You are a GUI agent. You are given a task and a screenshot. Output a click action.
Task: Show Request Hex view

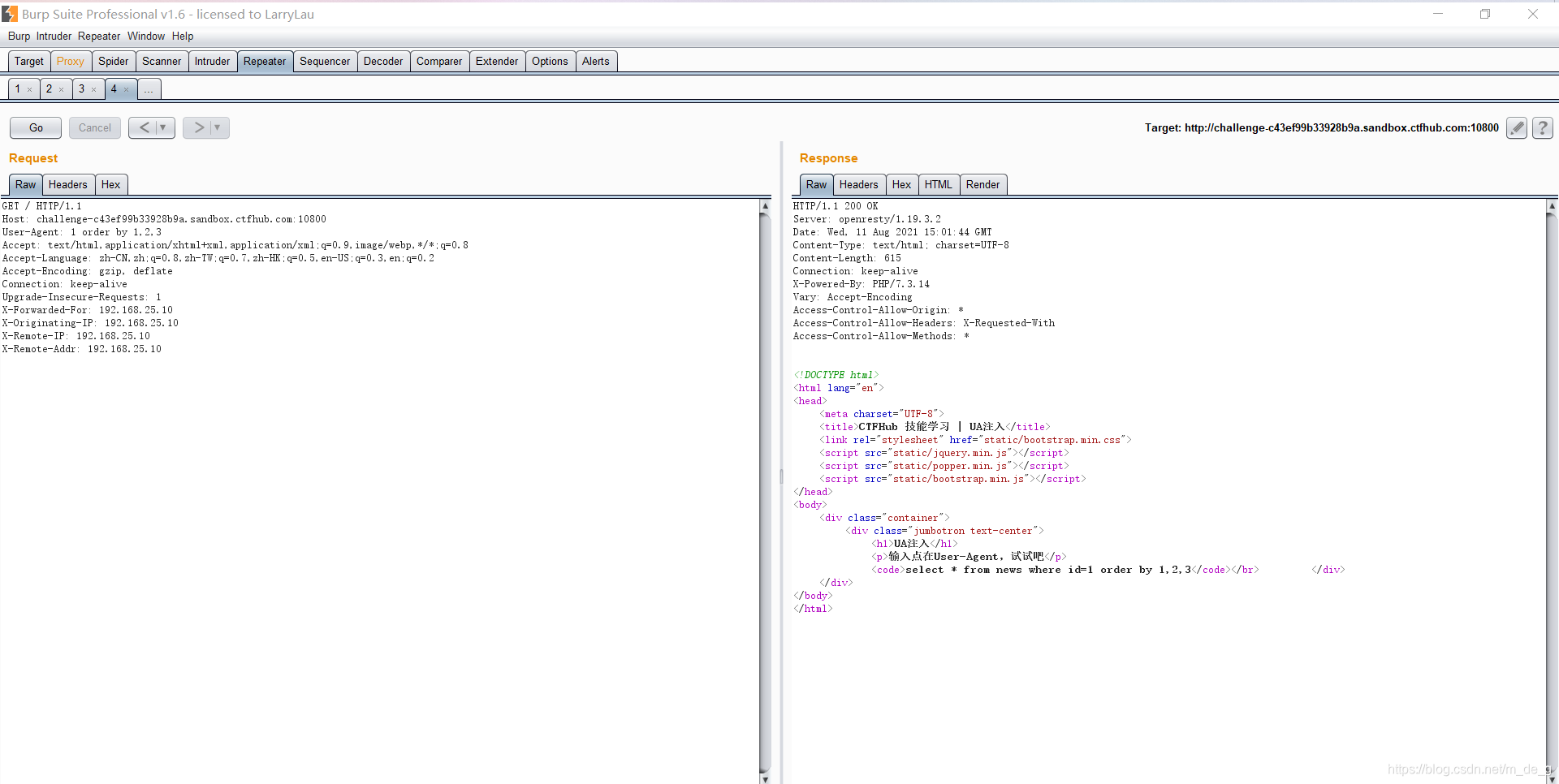click(x=111, y=184)
